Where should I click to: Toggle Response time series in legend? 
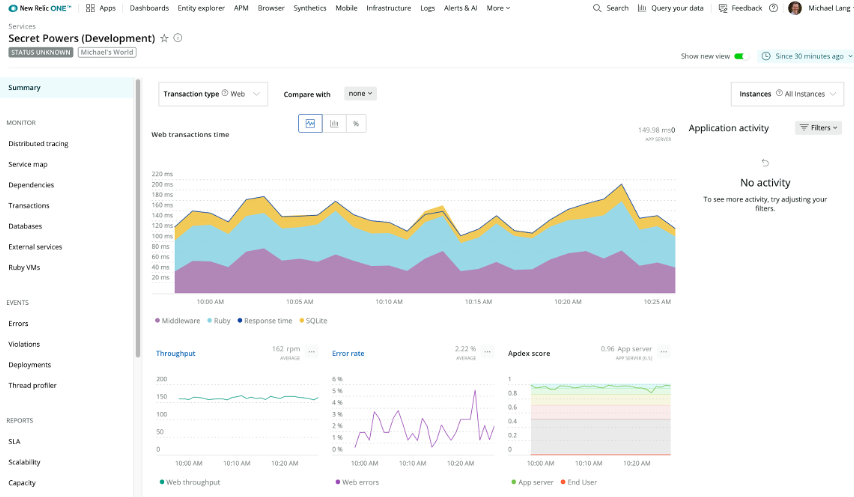265,321
